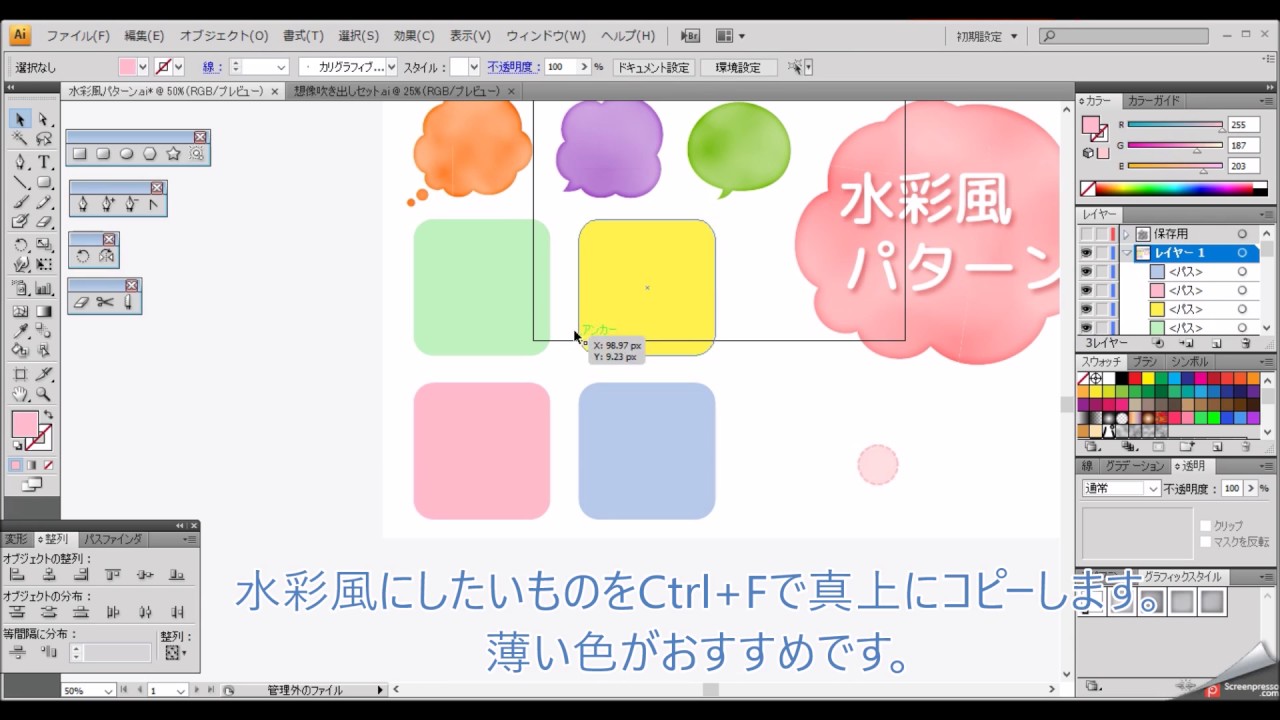
Task: Select the Pen tool in main toolbox
Action: [x=20, y=161]
